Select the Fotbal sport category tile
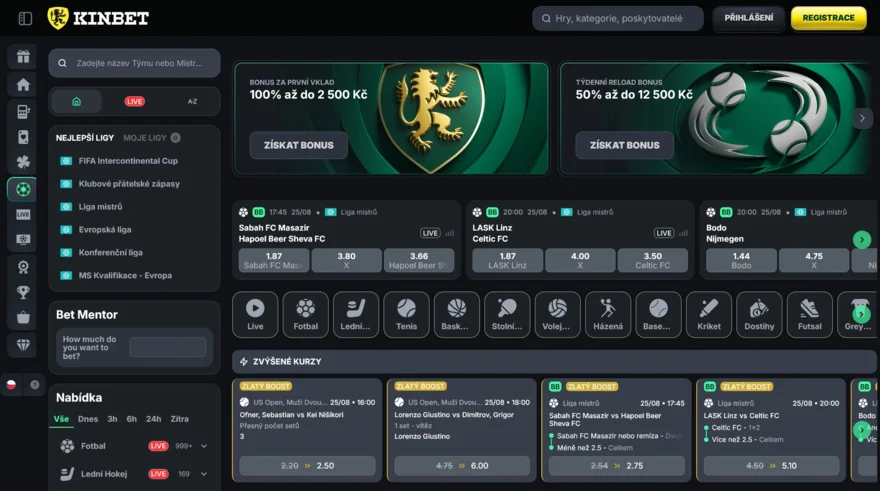This screenshot has width=880, height=491. point(305,314)
